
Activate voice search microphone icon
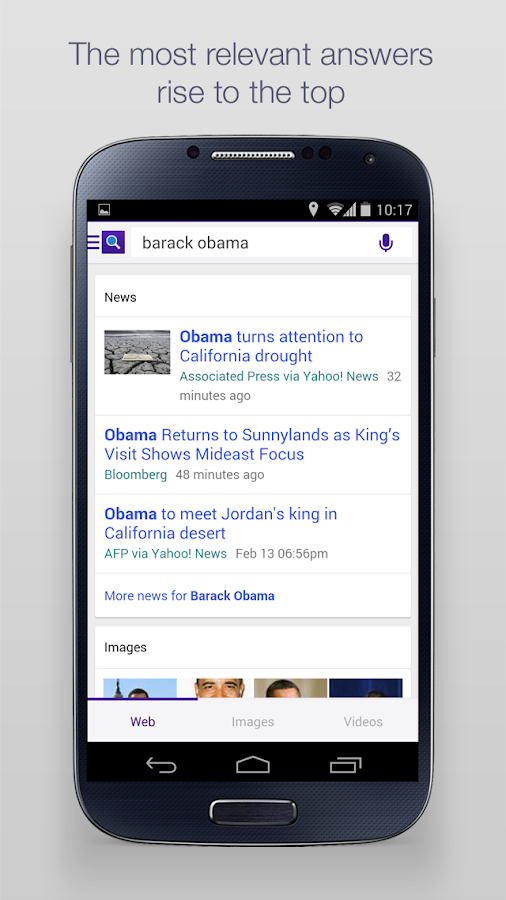[x=386, y=243]
